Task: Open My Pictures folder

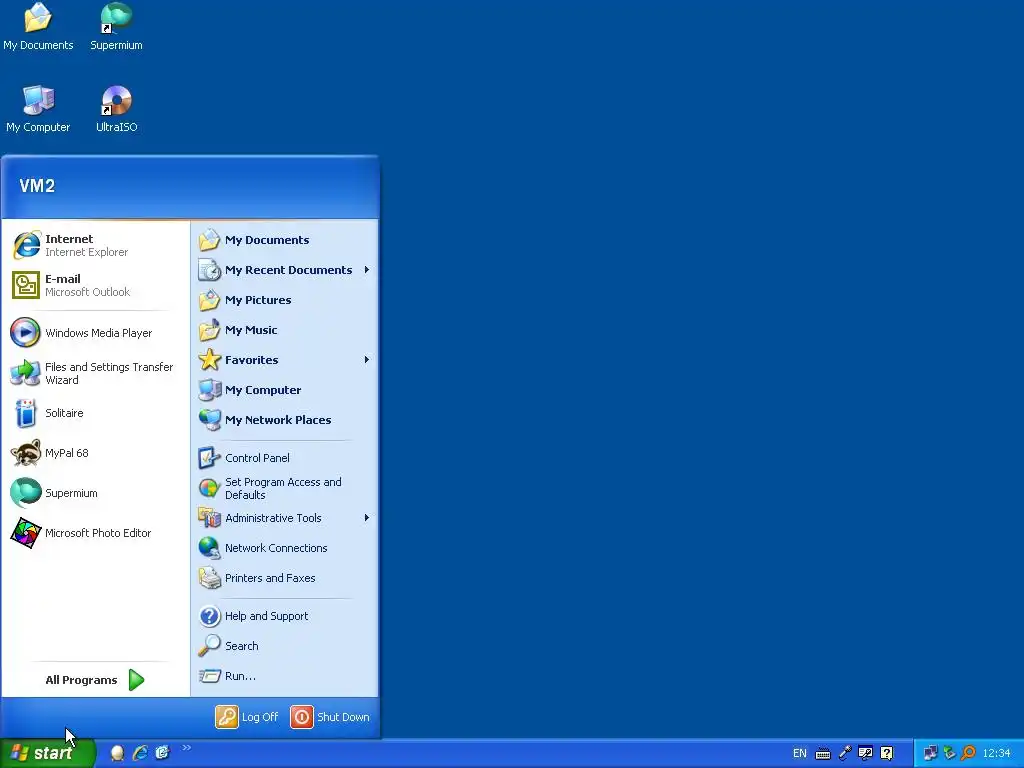Action: (285, 300)
